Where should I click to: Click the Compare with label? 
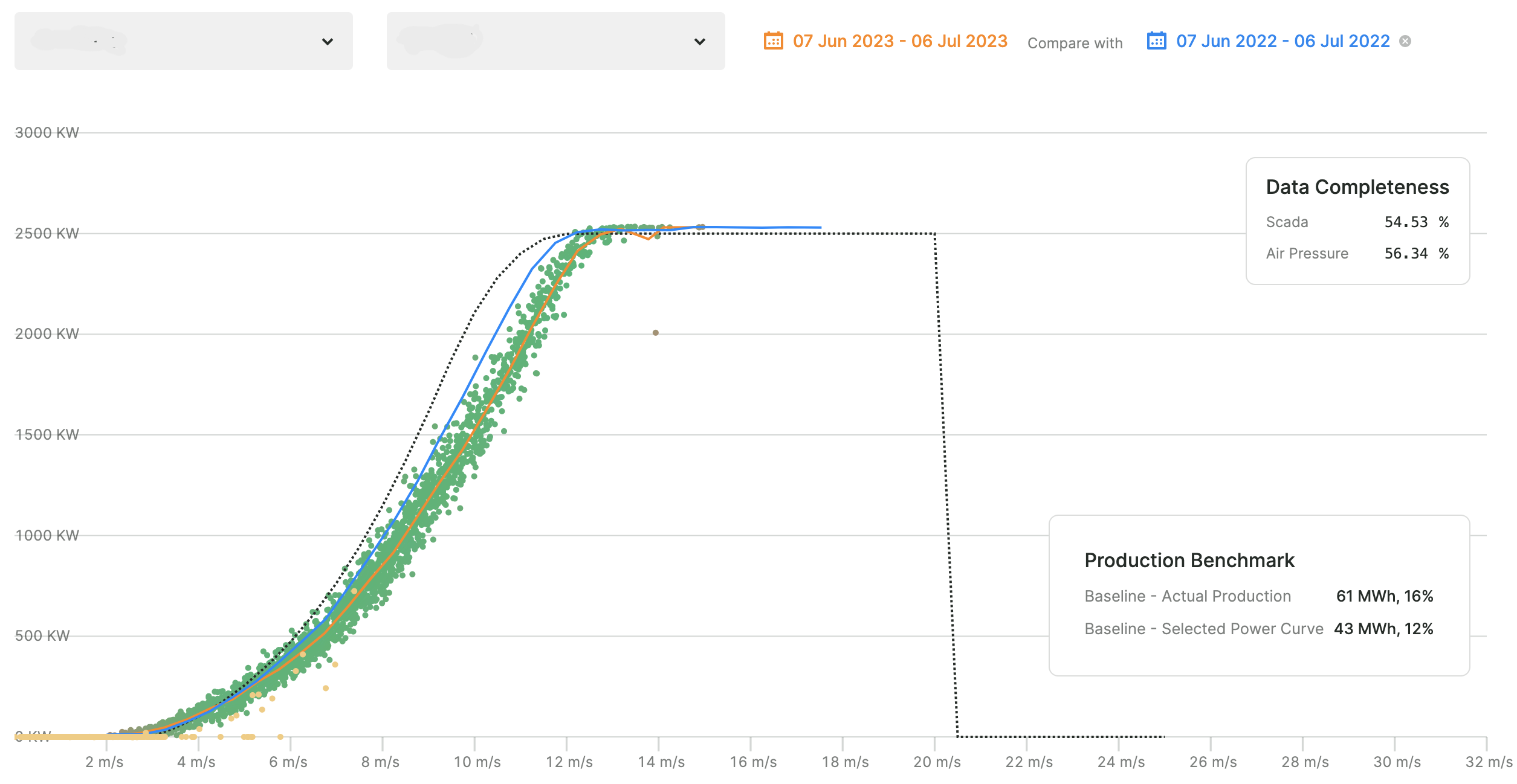(x=1075, y=43)
